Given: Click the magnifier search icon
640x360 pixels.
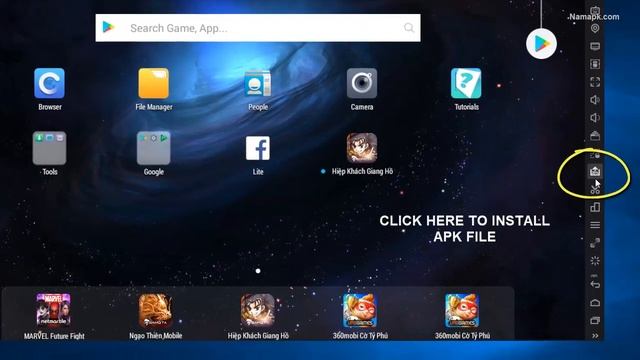Looking at the screenshot, I should (x=409, y=28).
